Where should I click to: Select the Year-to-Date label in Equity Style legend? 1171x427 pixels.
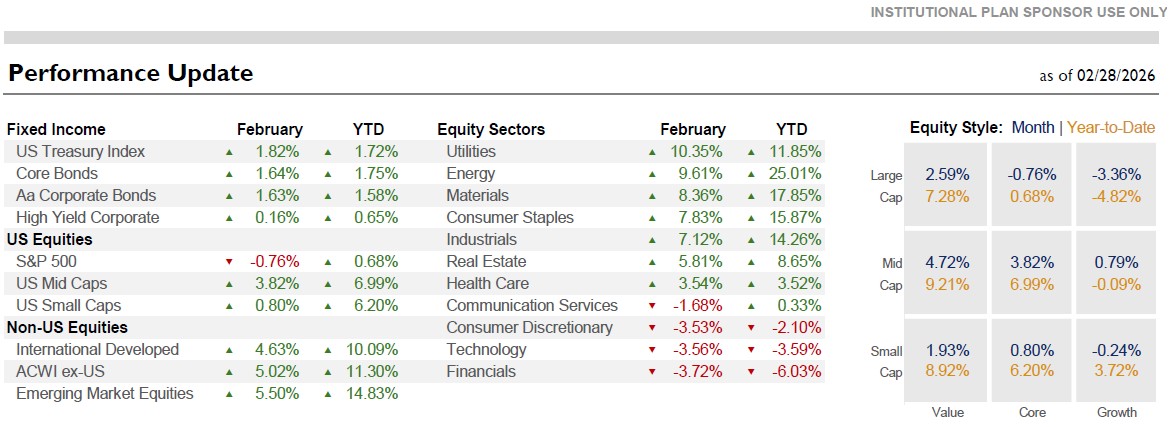1111,127
